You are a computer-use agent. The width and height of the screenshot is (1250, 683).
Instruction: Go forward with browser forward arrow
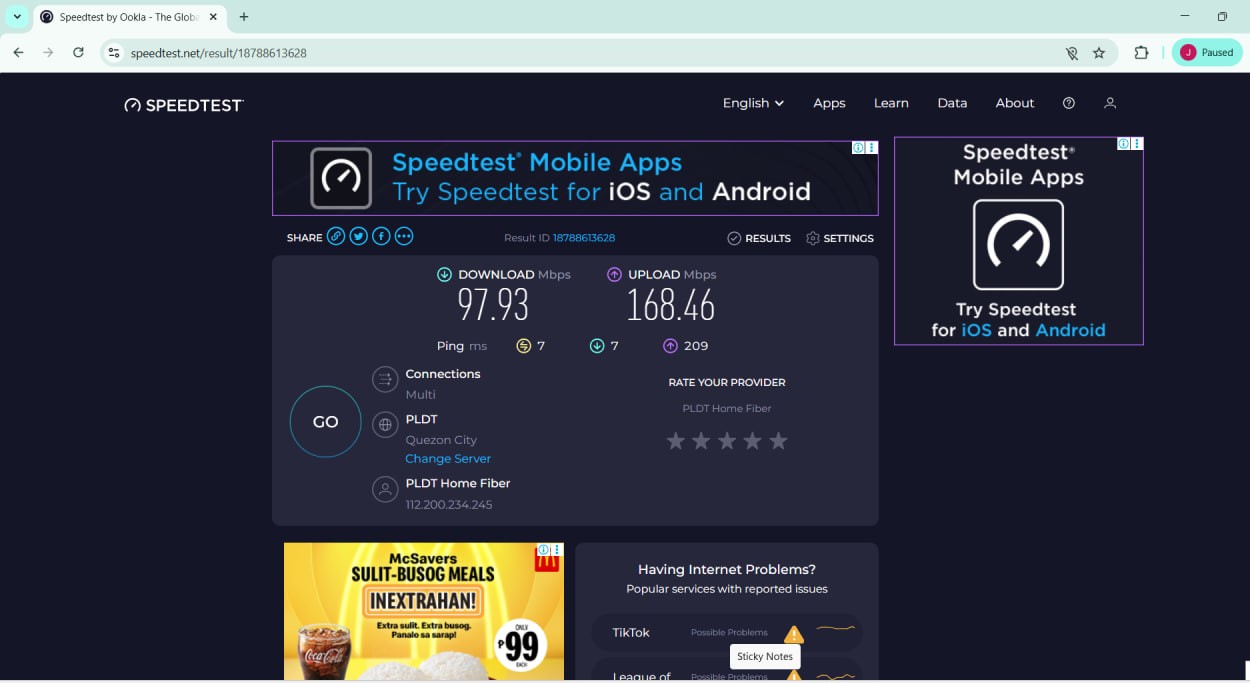coord(48,52)
